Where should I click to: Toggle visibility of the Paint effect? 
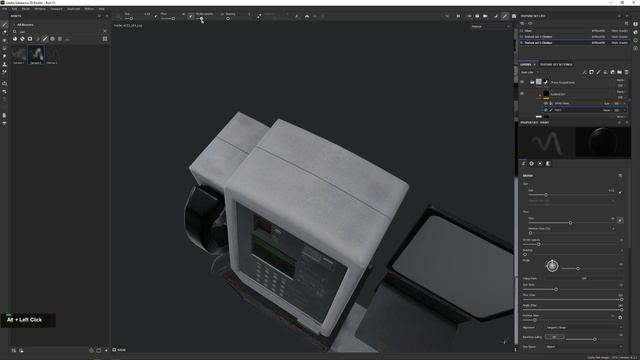[546, 110]
